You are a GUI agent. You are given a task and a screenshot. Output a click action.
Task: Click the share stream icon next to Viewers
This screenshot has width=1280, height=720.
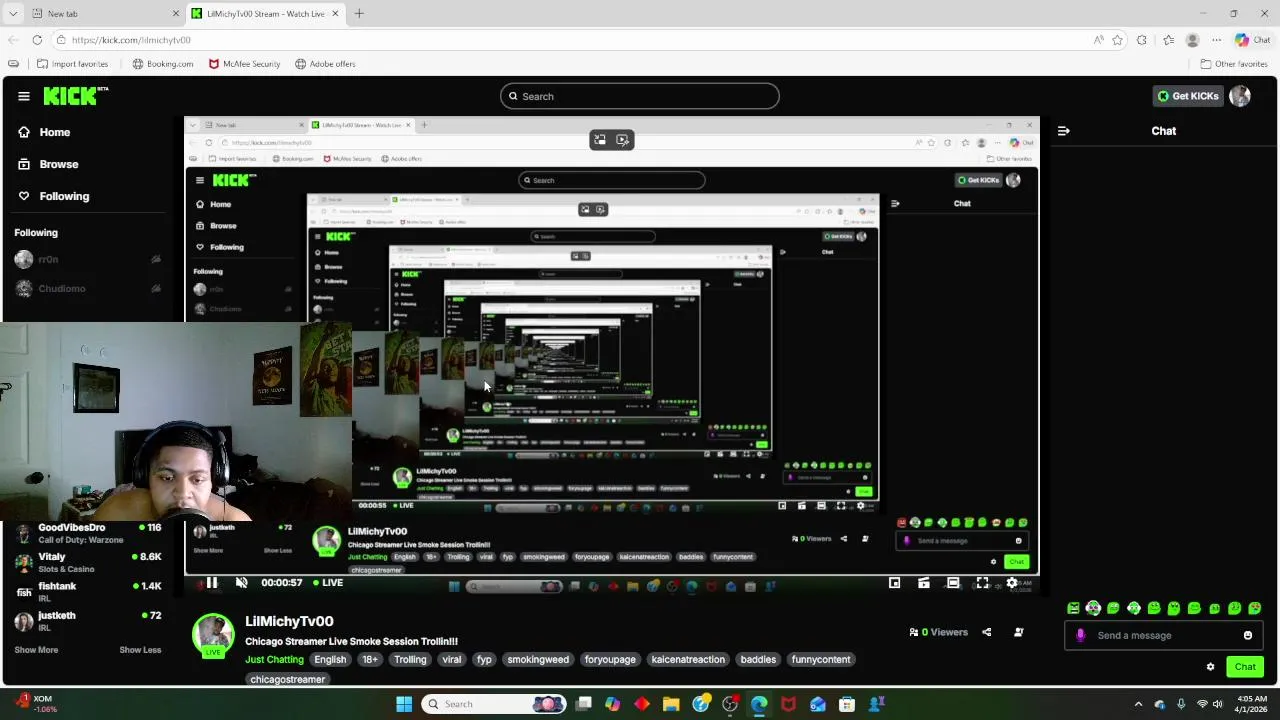[987, 632]
